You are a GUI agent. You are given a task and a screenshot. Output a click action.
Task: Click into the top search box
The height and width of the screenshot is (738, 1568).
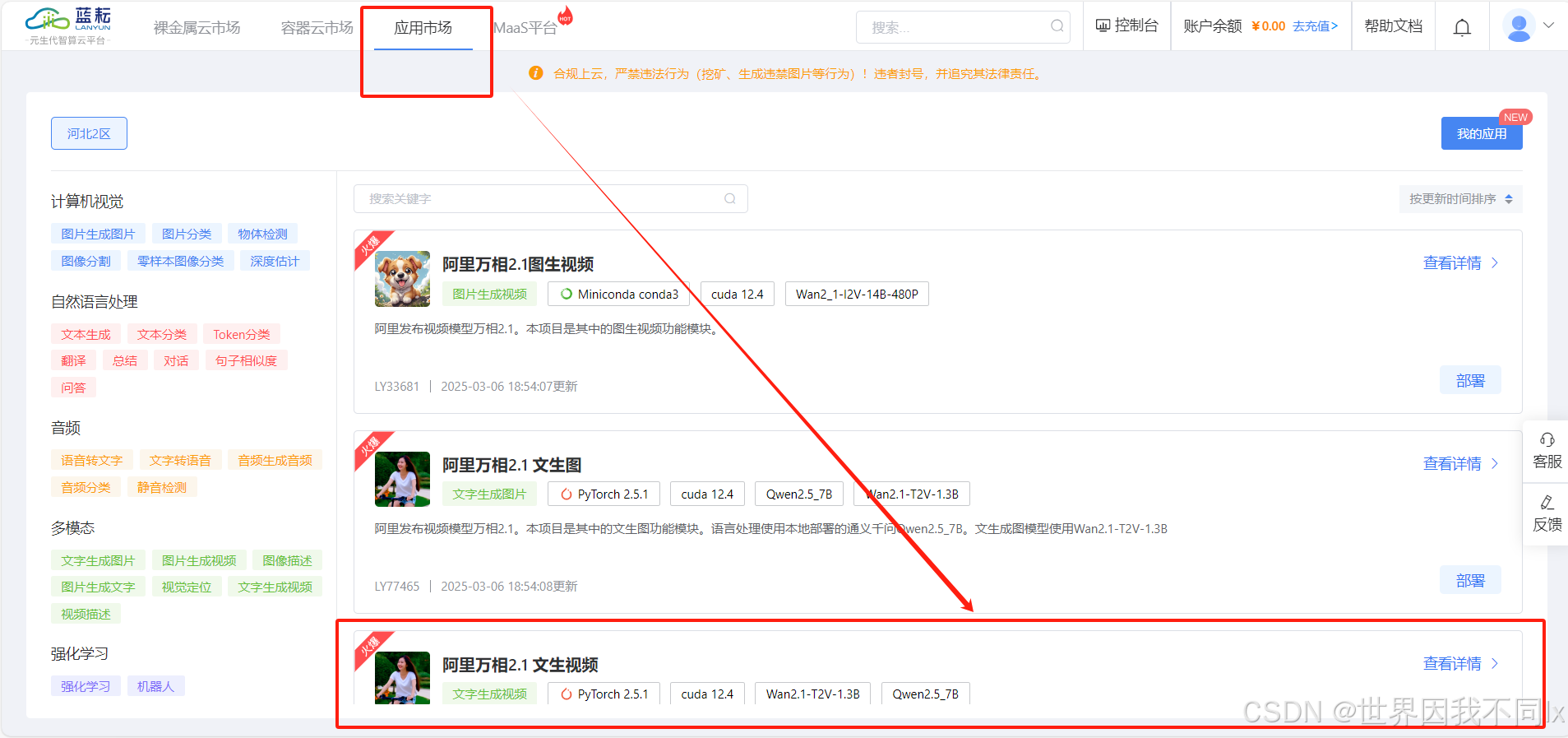click(963, 27)
